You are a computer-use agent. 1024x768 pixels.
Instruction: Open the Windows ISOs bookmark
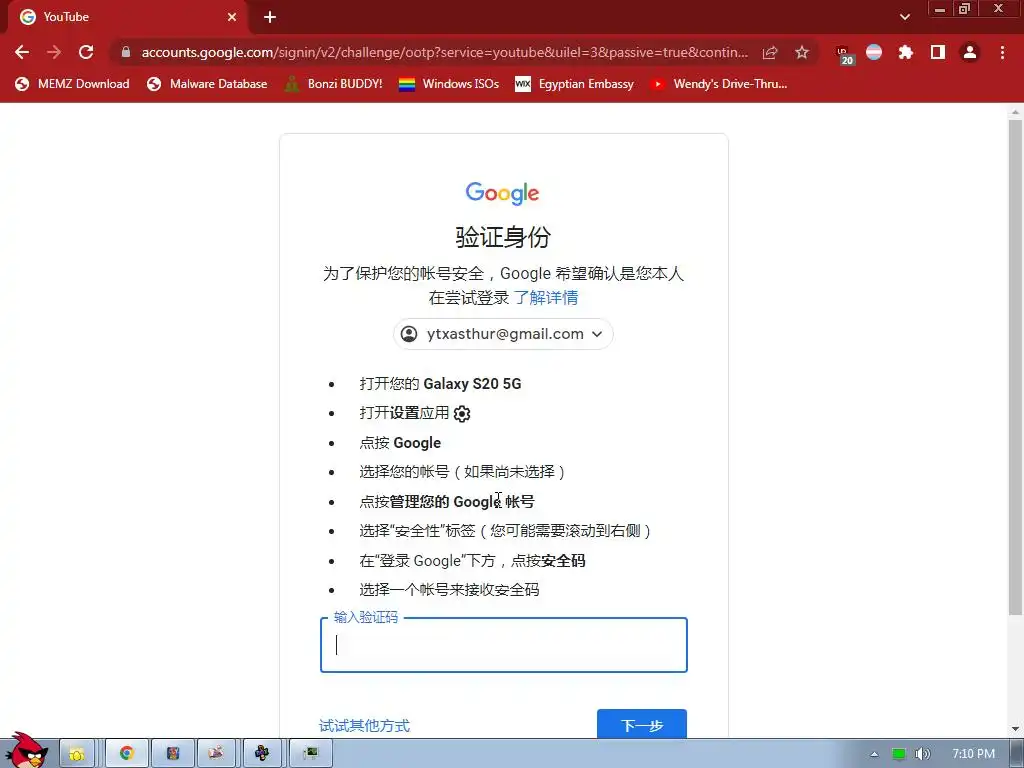[449, 84]
